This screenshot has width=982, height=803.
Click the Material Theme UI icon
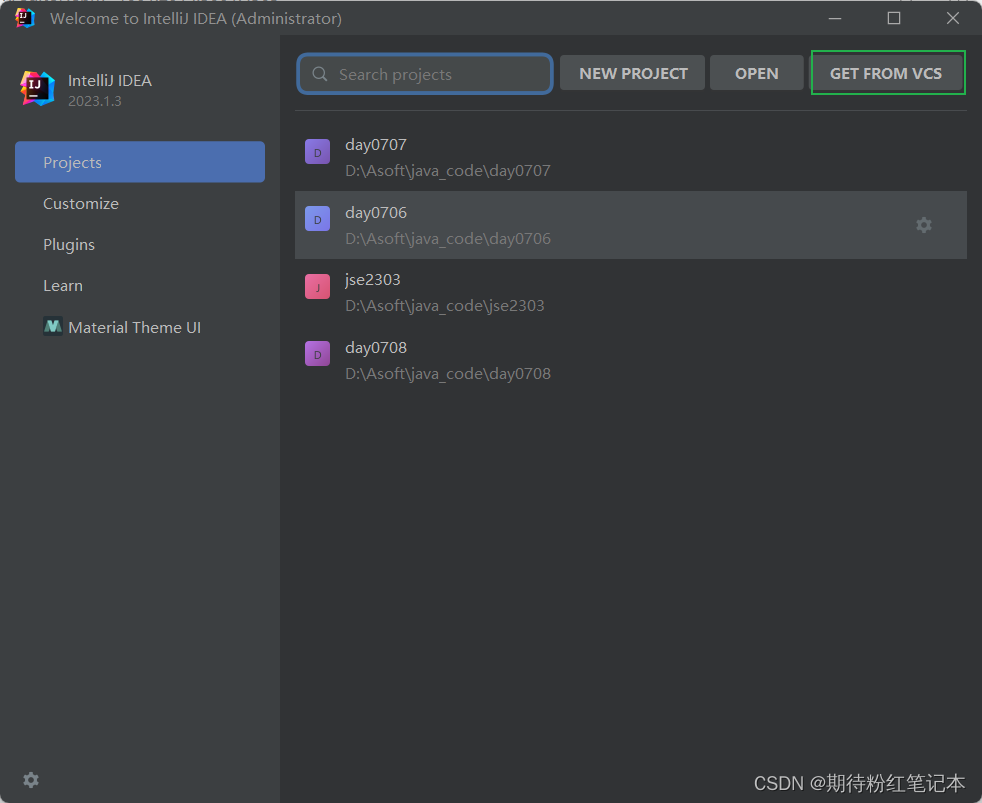[53, 326]
